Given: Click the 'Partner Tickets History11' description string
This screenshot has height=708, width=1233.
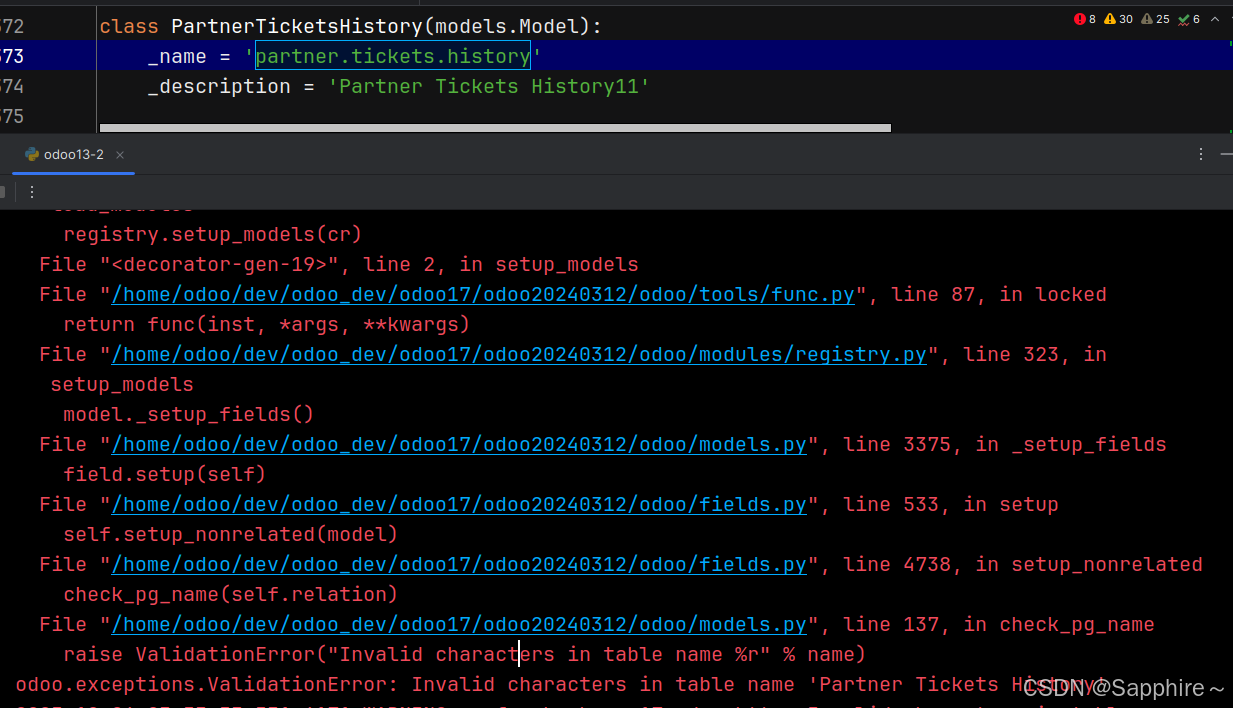Looking at the screenshot, I should point(489,87).
